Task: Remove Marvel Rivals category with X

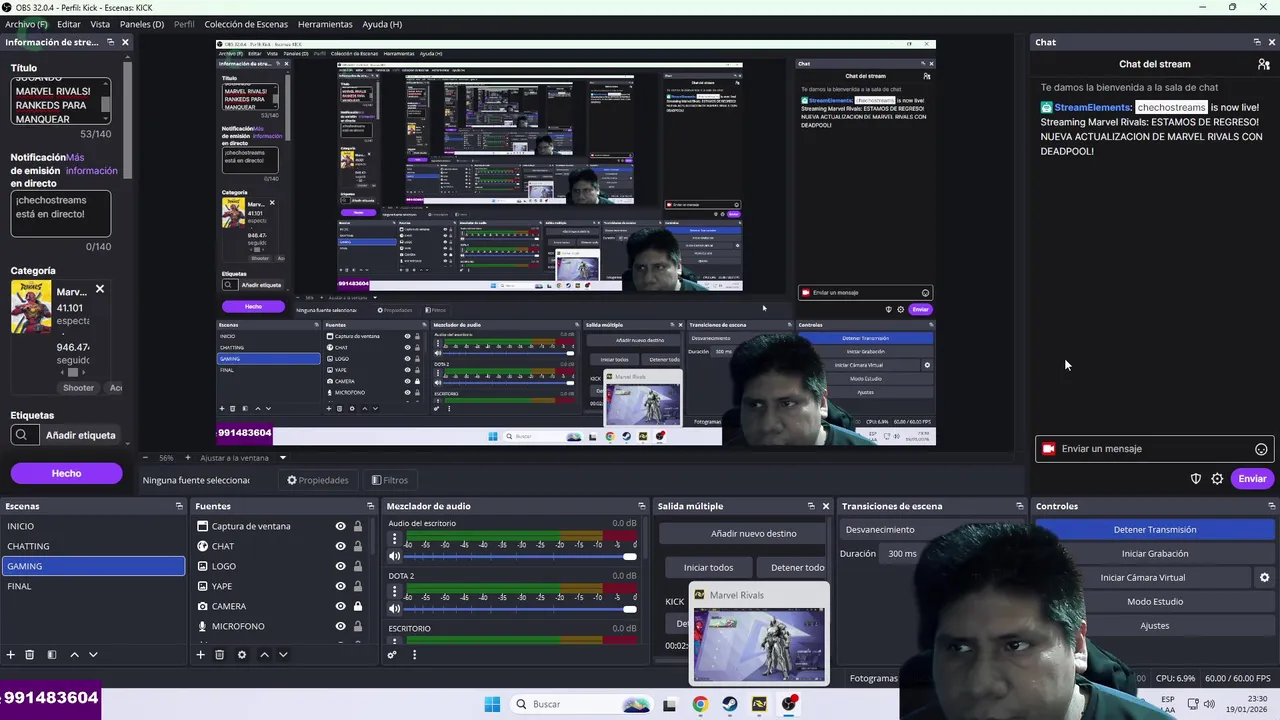Action: click(99, 289)
